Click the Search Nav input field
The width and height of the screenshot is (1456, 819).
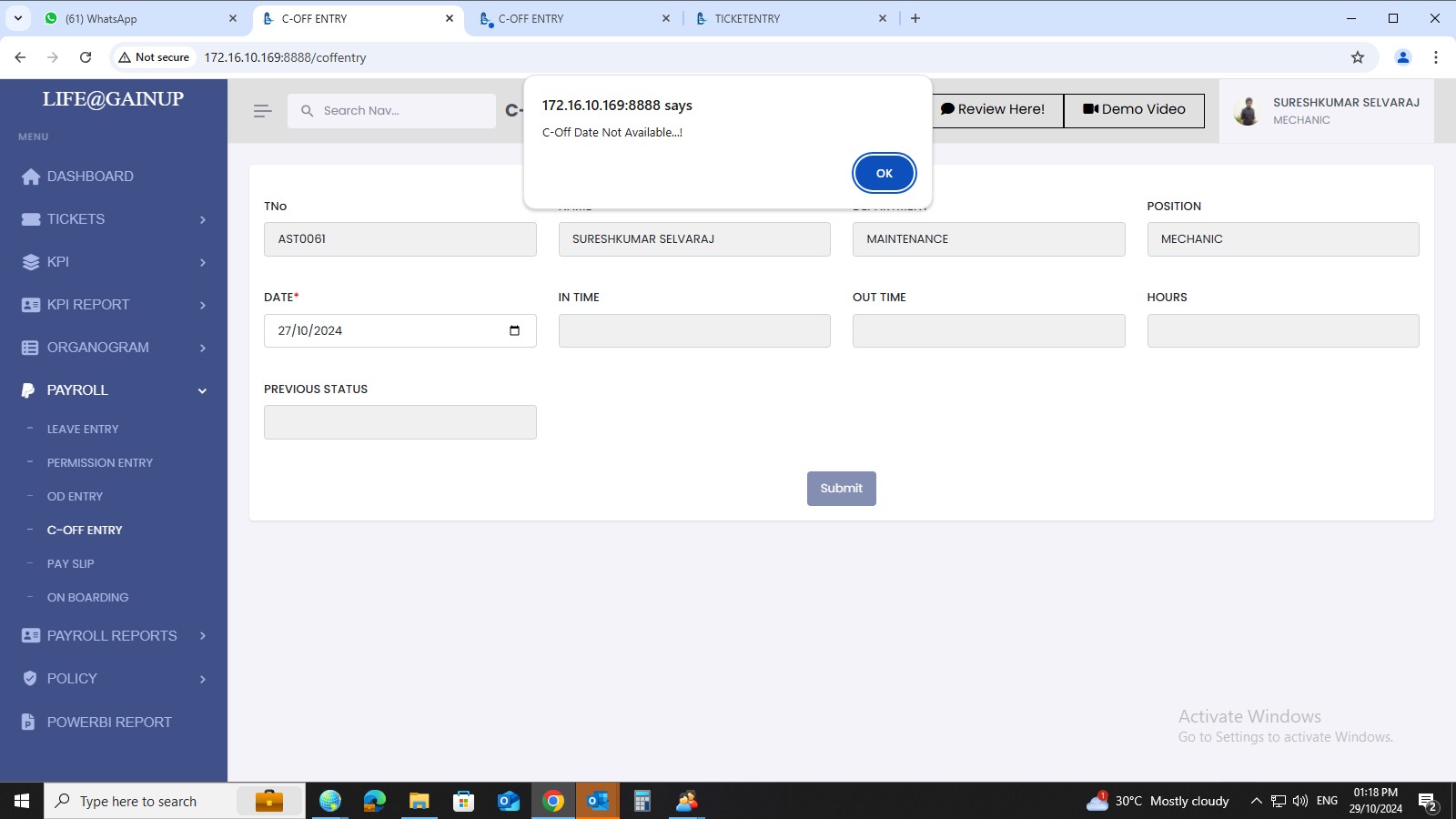[400, 111]
